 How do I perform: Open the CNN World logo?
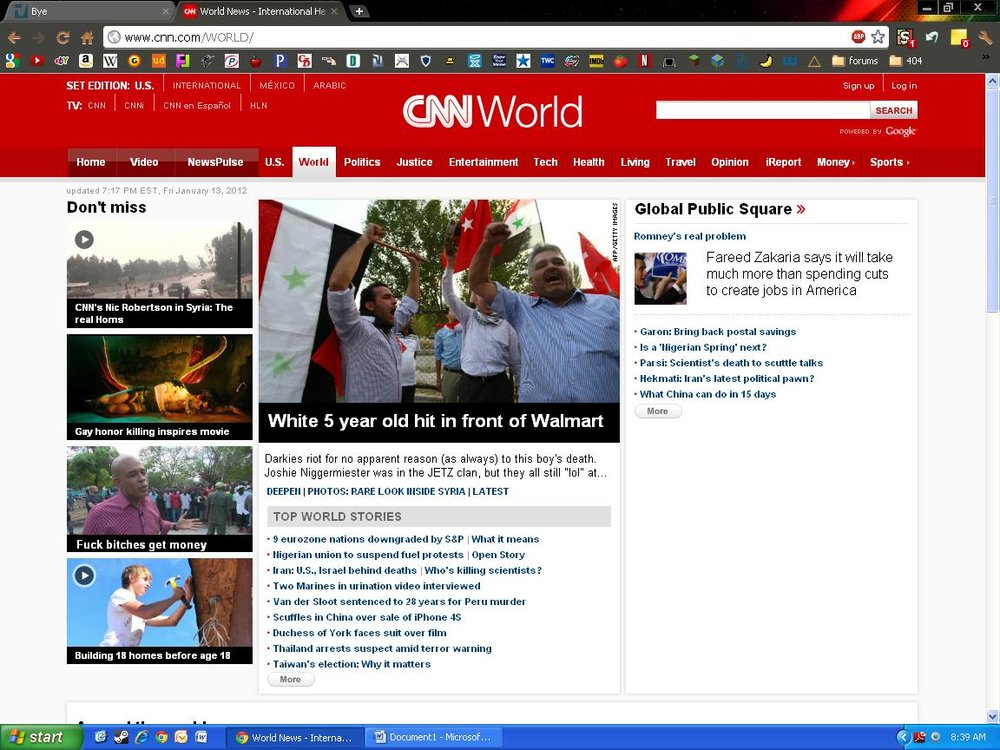(x=492, y=111)
